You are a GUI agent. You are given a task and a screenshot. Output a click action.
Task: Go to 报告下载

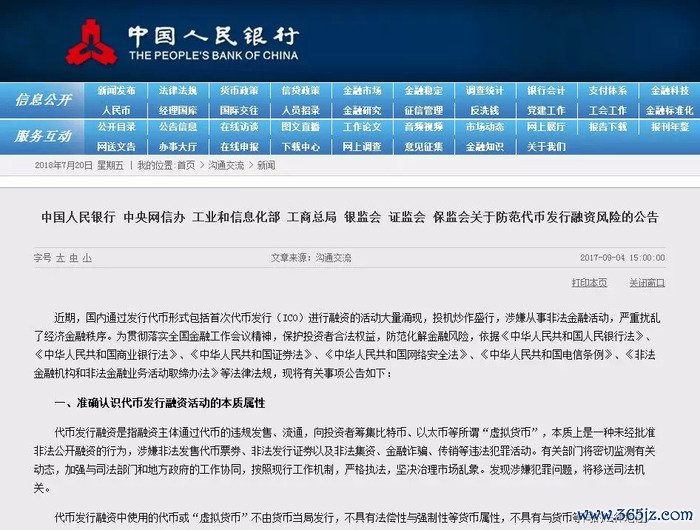(608, 127)
